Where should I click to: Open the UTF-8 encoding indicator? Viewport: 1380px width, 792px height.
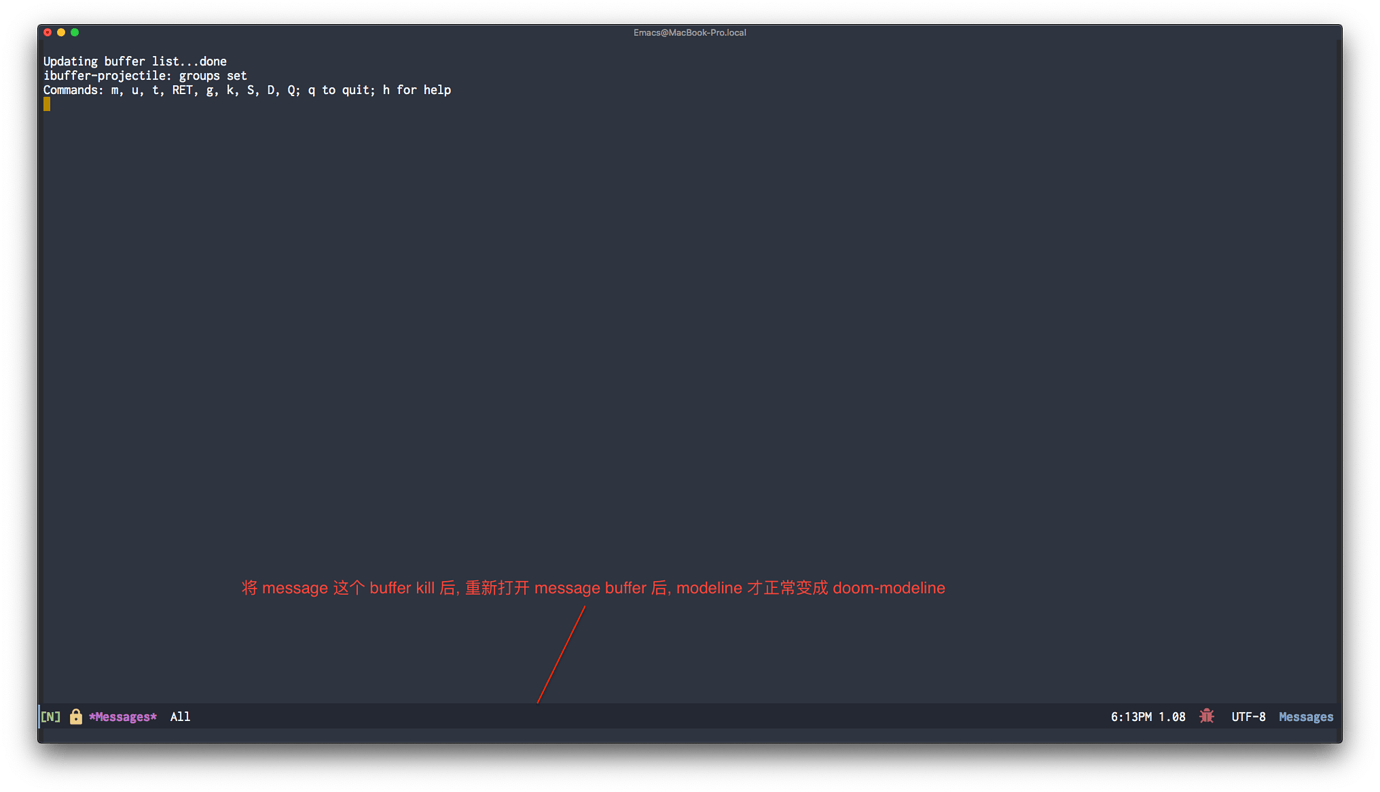click(x=1248, y=716)
